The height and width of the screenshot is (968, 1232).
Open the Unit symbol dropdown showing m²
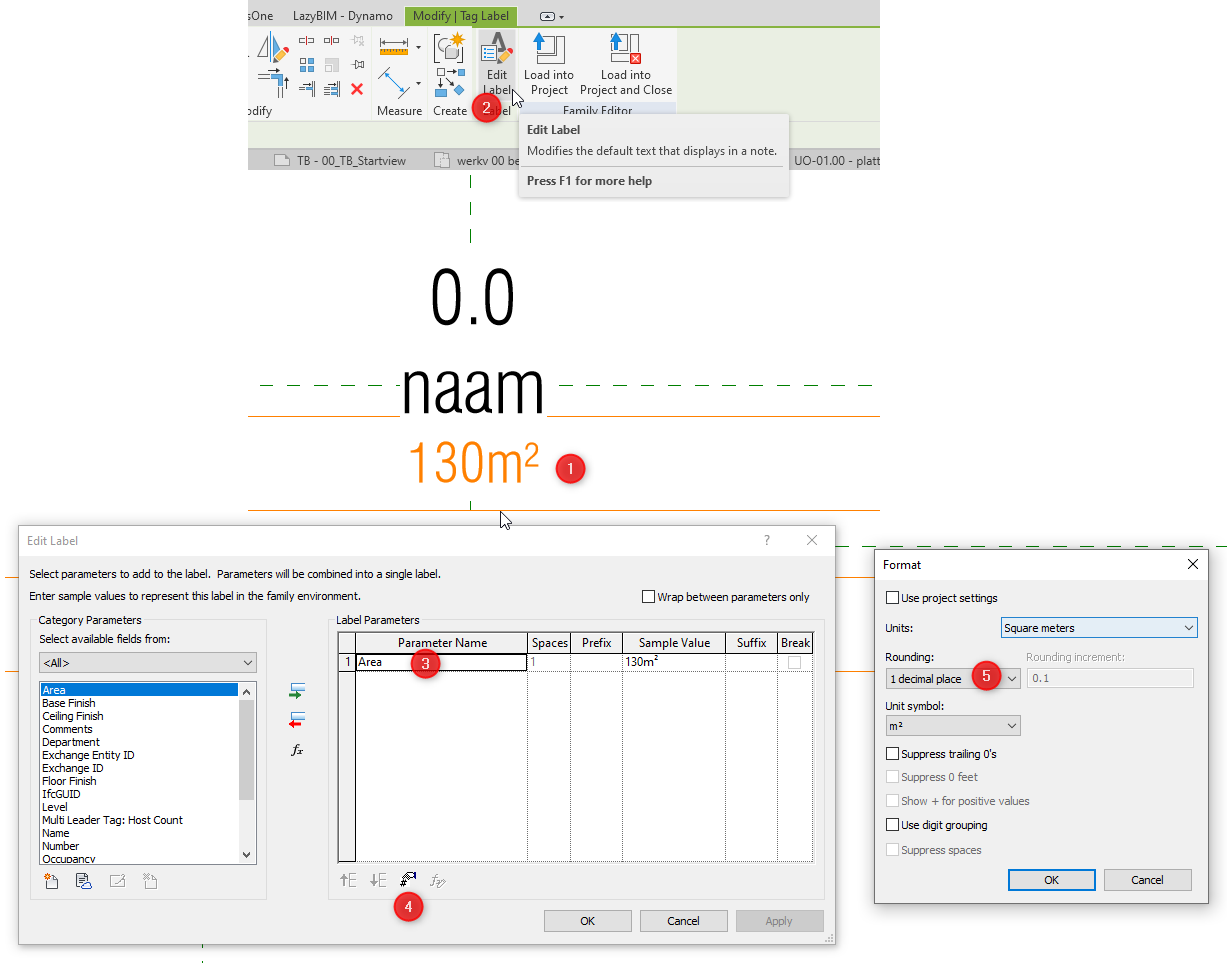(952, 725)
